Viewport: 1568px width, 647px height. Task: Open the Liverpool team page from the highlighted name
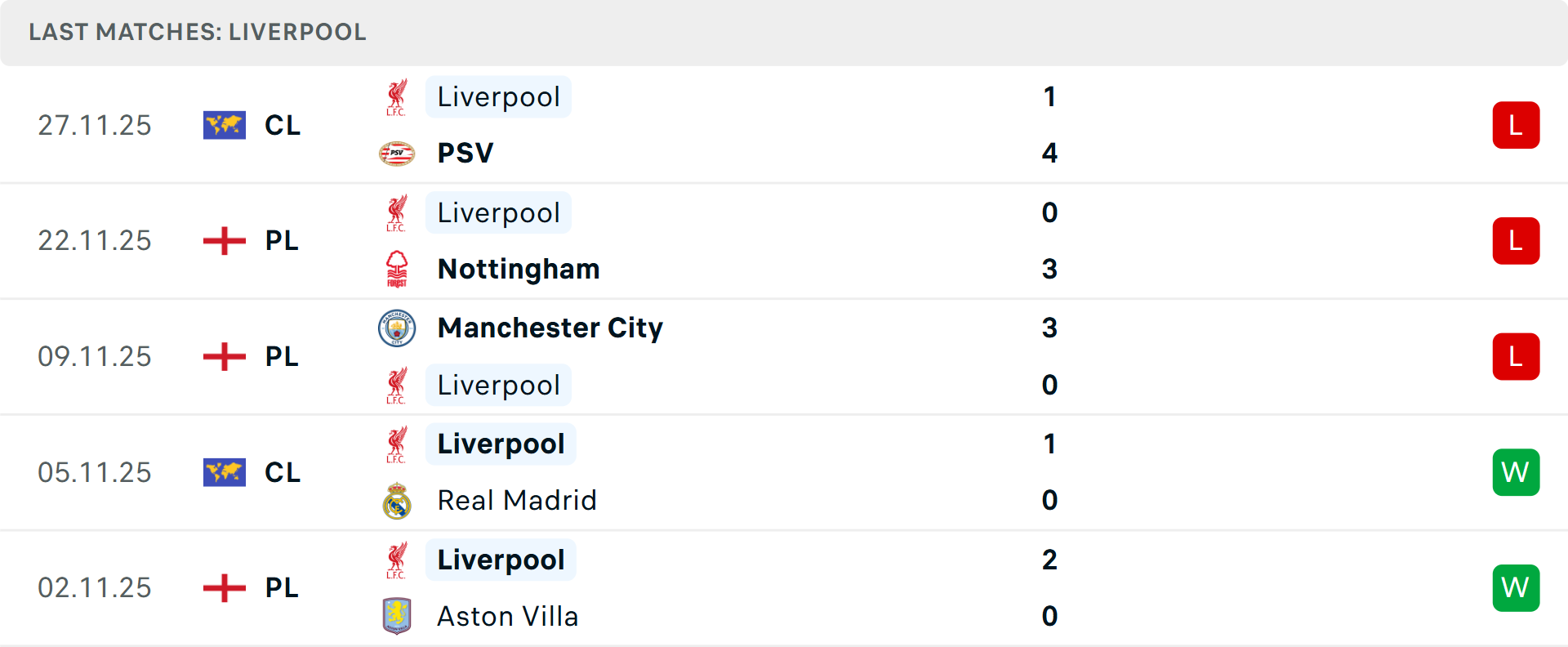point(498,96)
